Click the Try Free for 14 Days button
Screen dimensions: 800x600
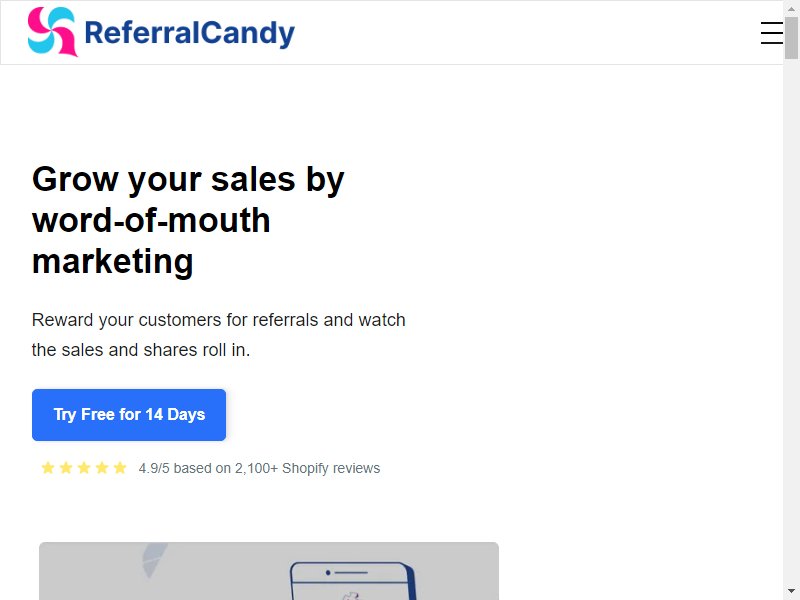coord(129,415)
